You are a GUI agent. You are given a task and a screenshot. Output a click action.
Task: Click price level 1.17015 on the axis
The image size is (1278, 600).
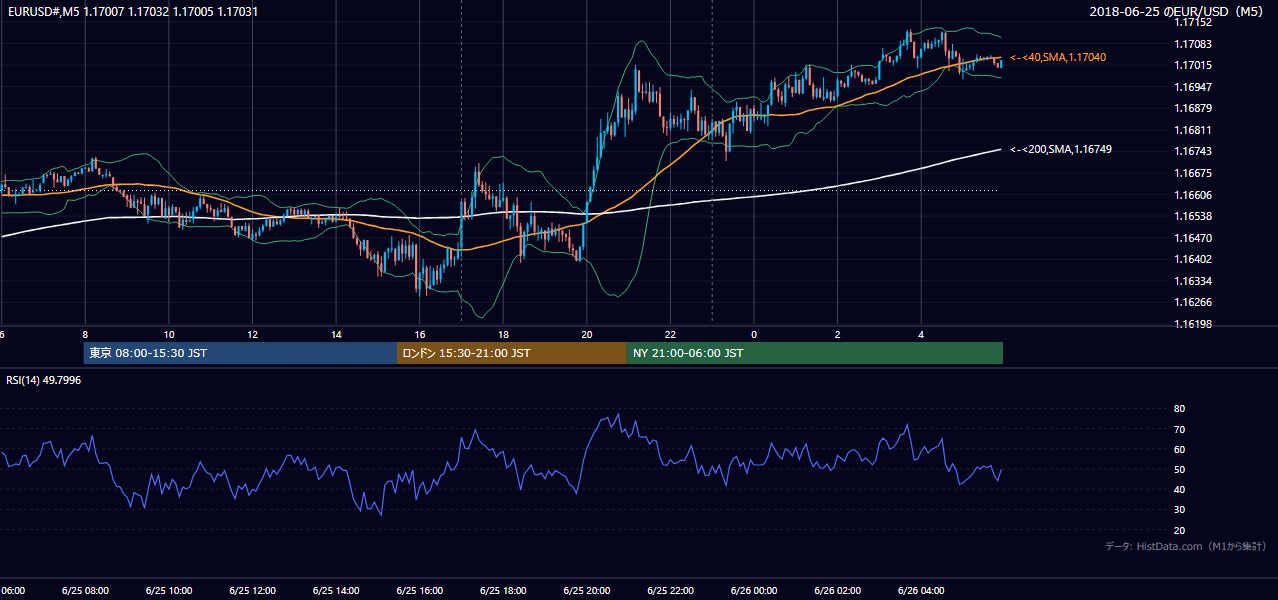point(1193,65)
